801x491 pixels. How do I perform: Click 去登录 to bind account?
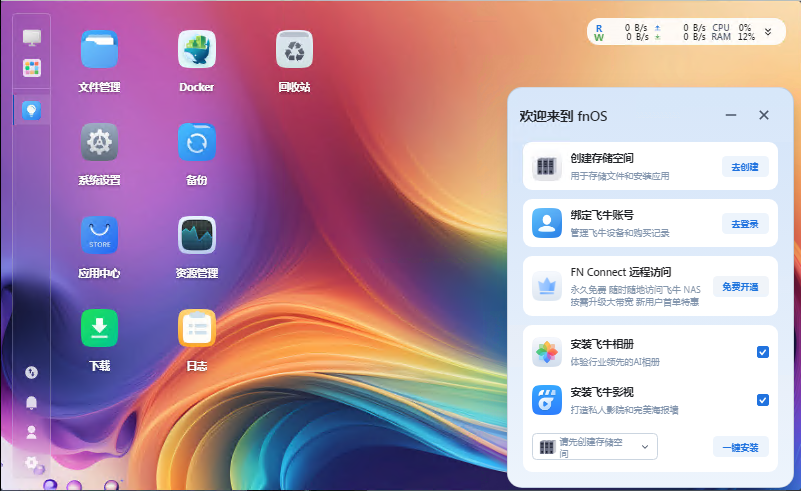(x=745, y=224)
